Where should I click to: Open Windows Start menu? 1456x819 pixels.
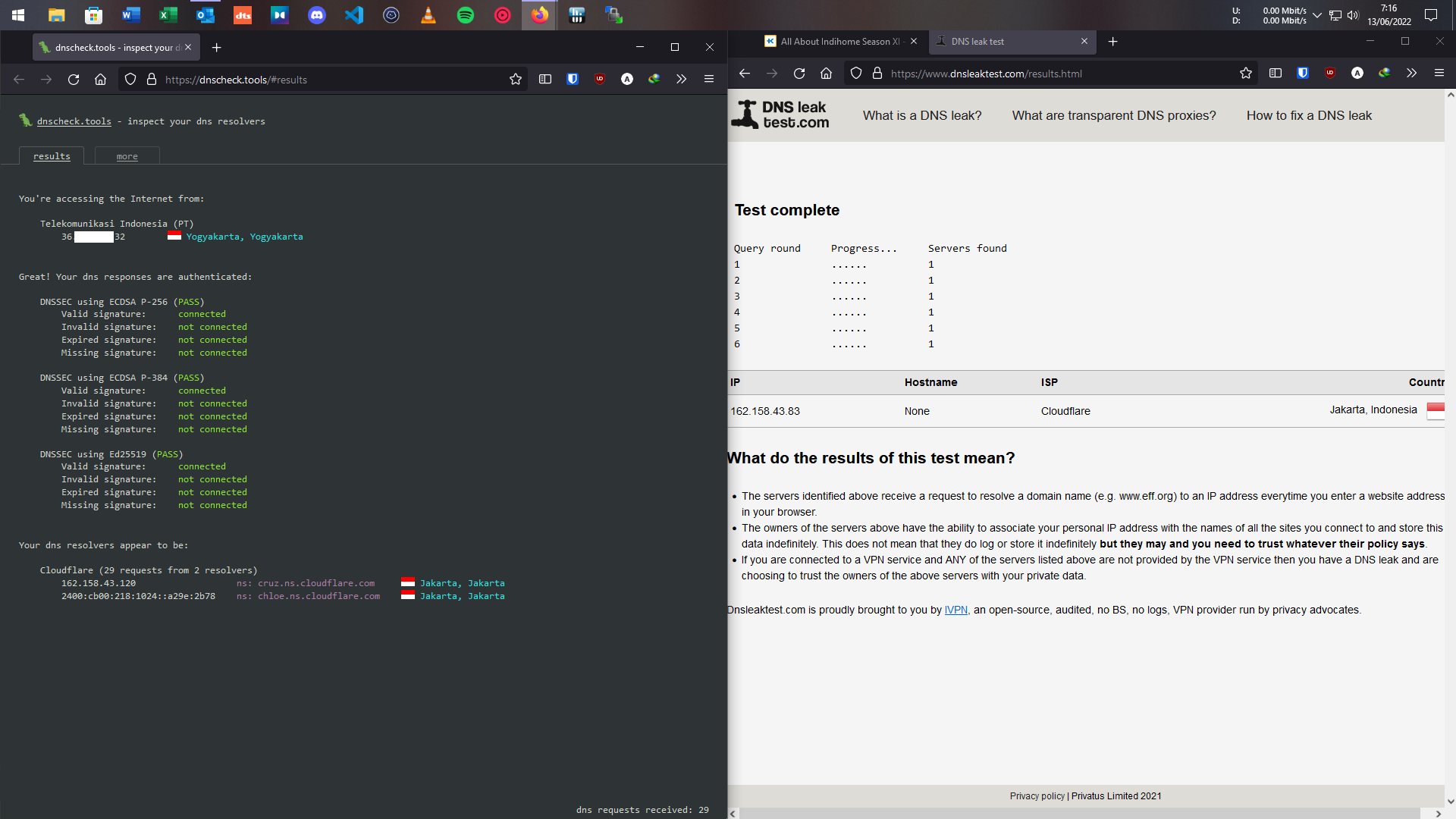point(18,14)
